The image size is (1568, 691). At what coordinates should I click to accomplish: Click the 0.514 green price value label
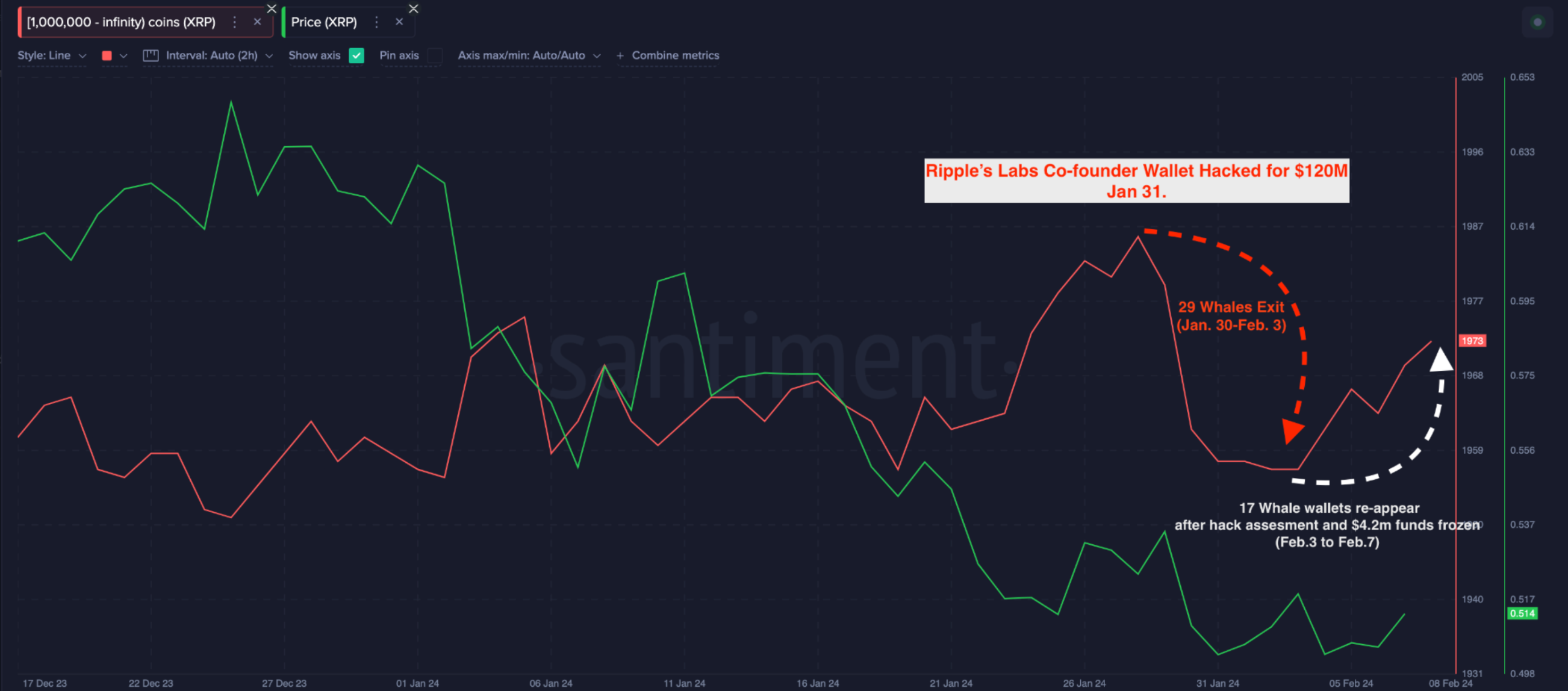coord(1522,613)
